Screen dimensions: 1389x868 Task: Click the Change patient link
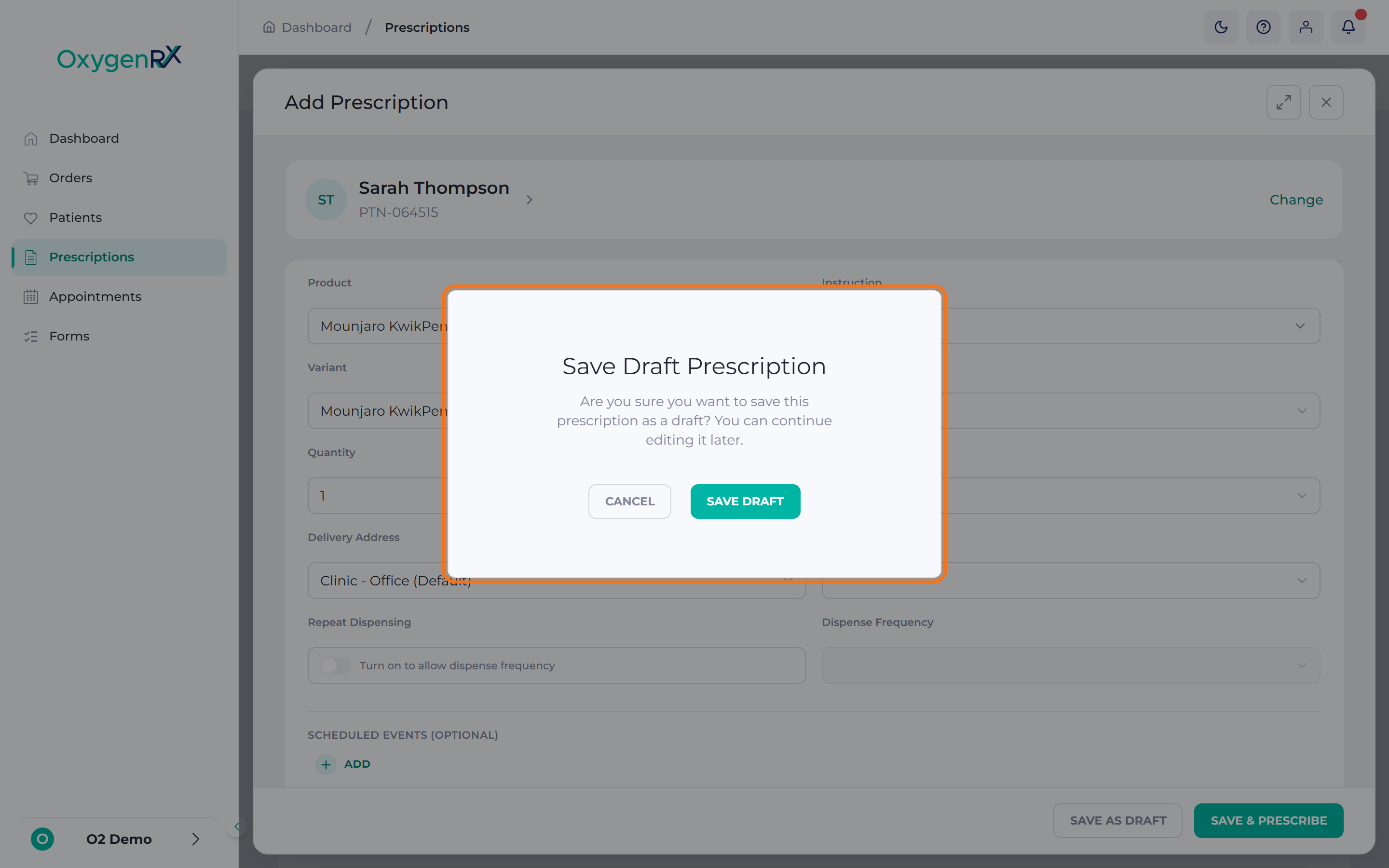click(1296, 200)
